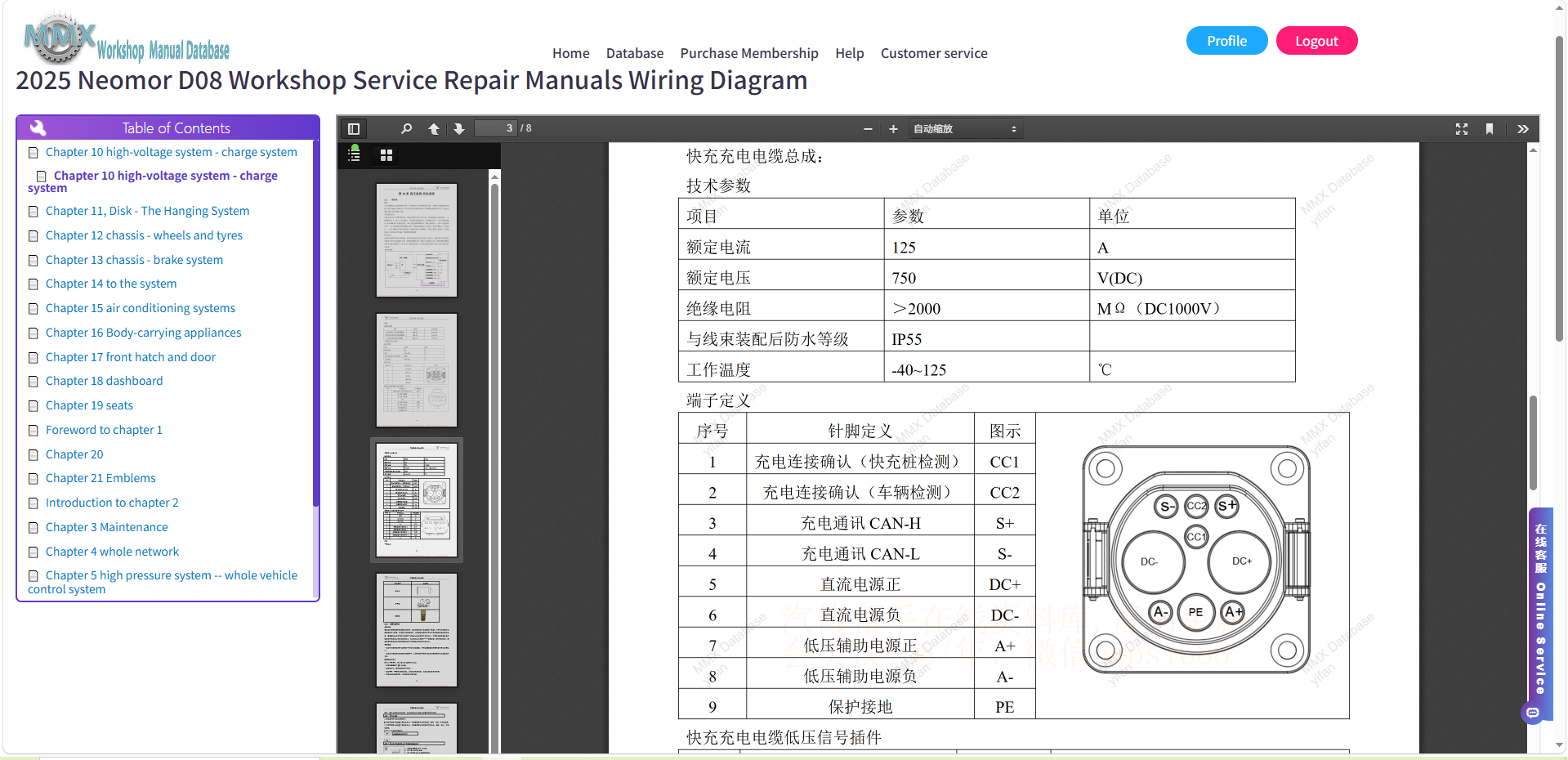The width and height of the screenshot is (1568, 760).
Task: Switch to presentation fullscreen mode
Action: click(1462, 129)
